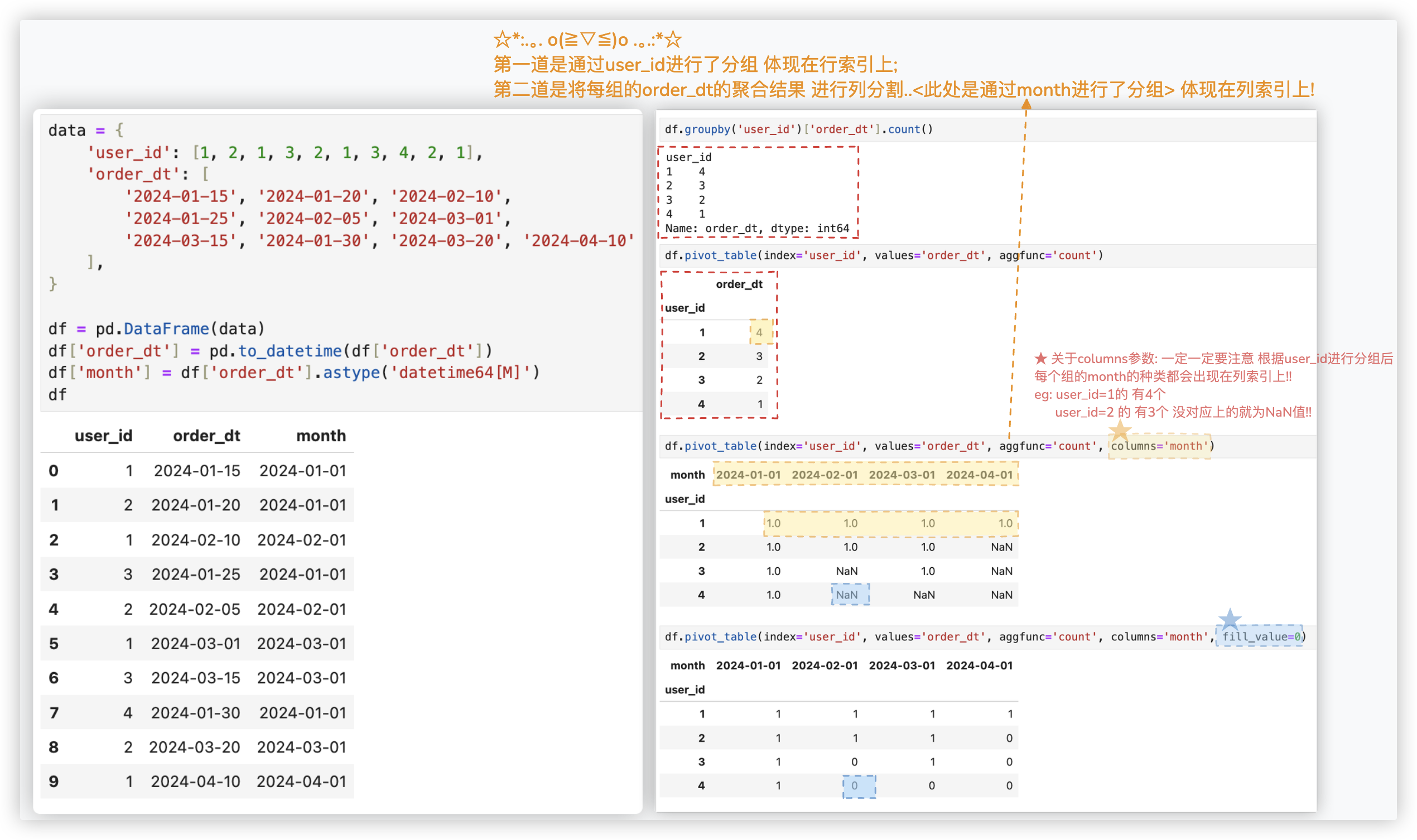Click the orange note starting with 第一道是通过user_id
Viewport: 1417px width, 840px height.
click(695, 65)
